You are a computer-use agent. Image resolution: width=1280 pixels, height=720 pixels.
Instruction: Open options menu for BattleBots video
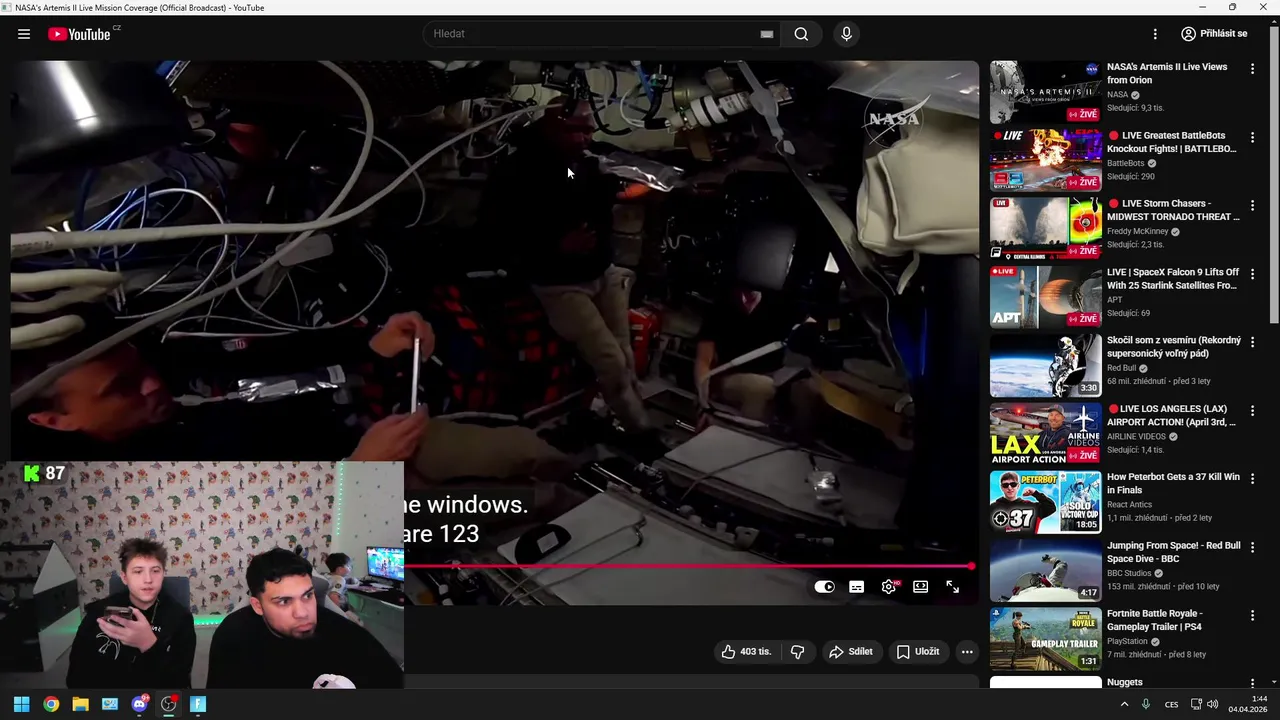[x=1252, y=137]
